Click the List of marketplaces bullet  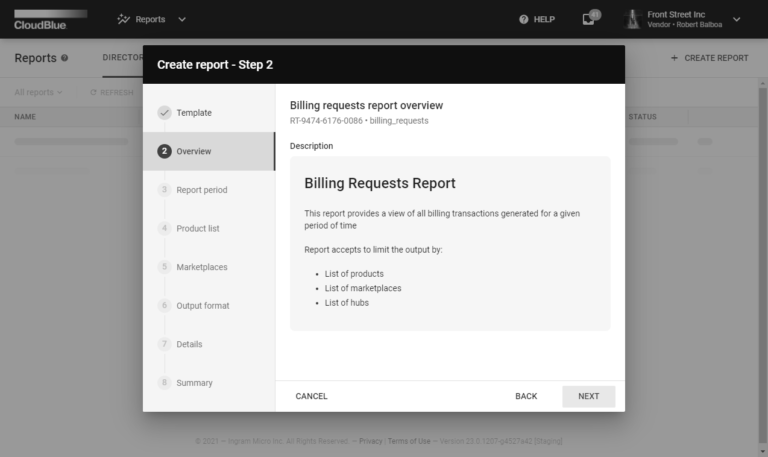pos(362,289)
